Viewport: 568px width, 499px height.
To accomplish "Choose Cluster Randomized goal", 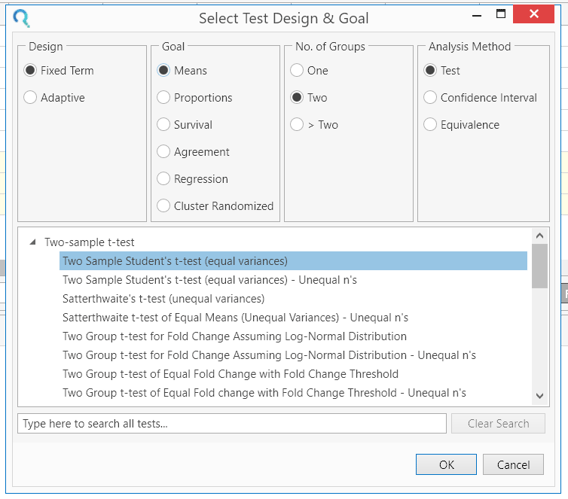I will click(x=215, y=206).
